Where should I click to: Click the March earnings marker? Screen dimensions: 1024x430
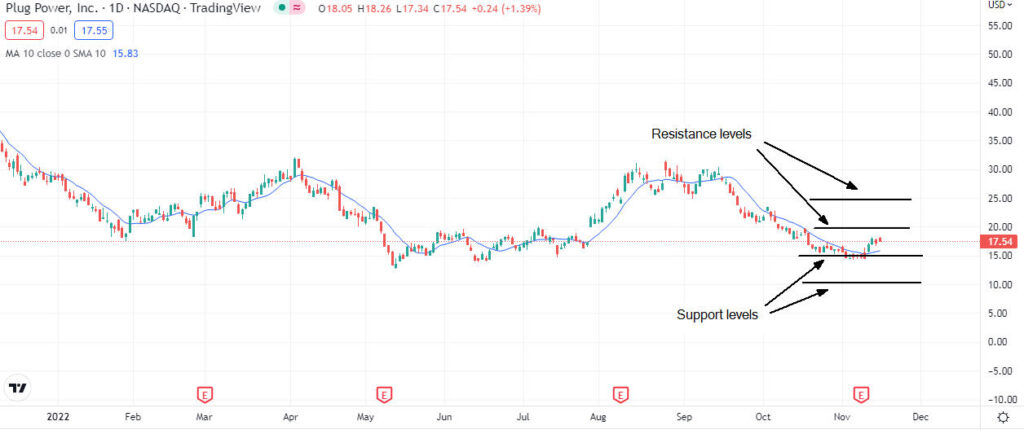[x=204, y=394]
